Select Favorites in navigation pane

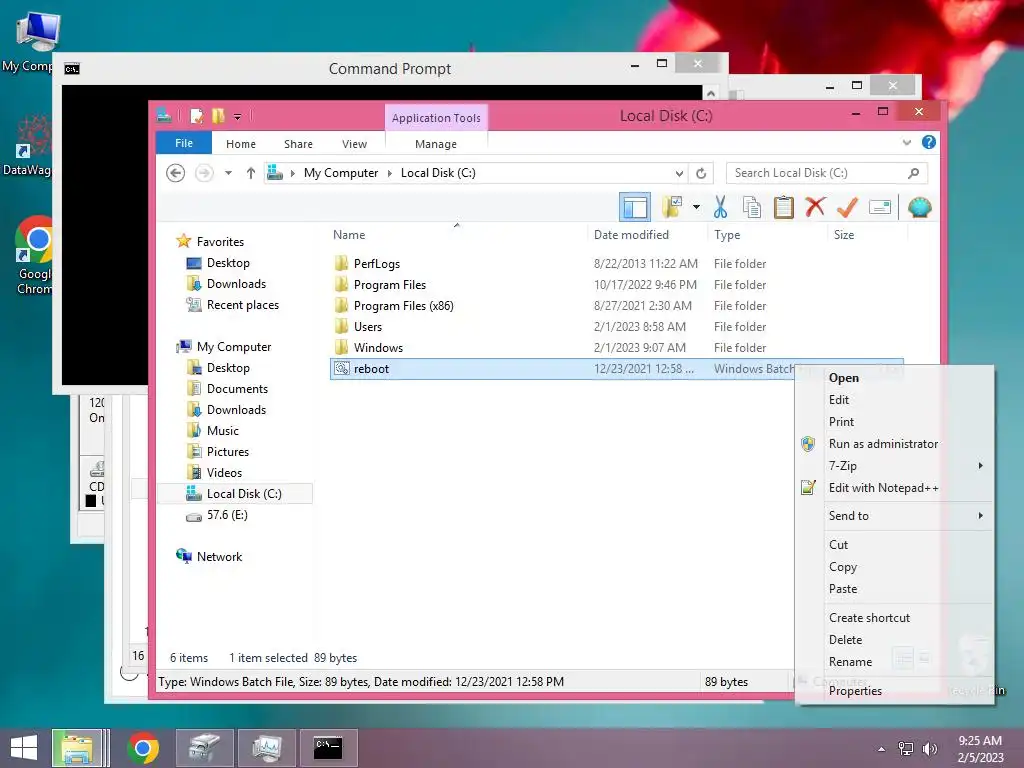click(220, 242)
